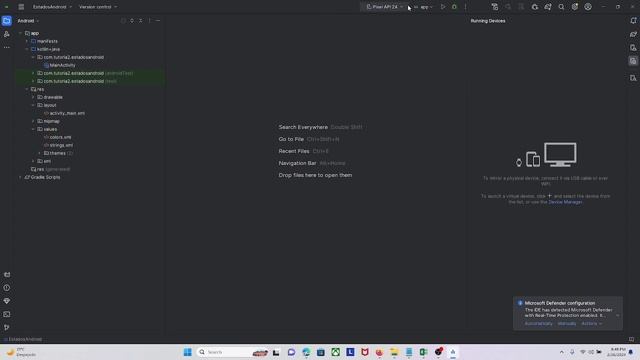Open the Gradle tool window icon
The height and width of the screenshot is (360, 640).
coord(633,34)
